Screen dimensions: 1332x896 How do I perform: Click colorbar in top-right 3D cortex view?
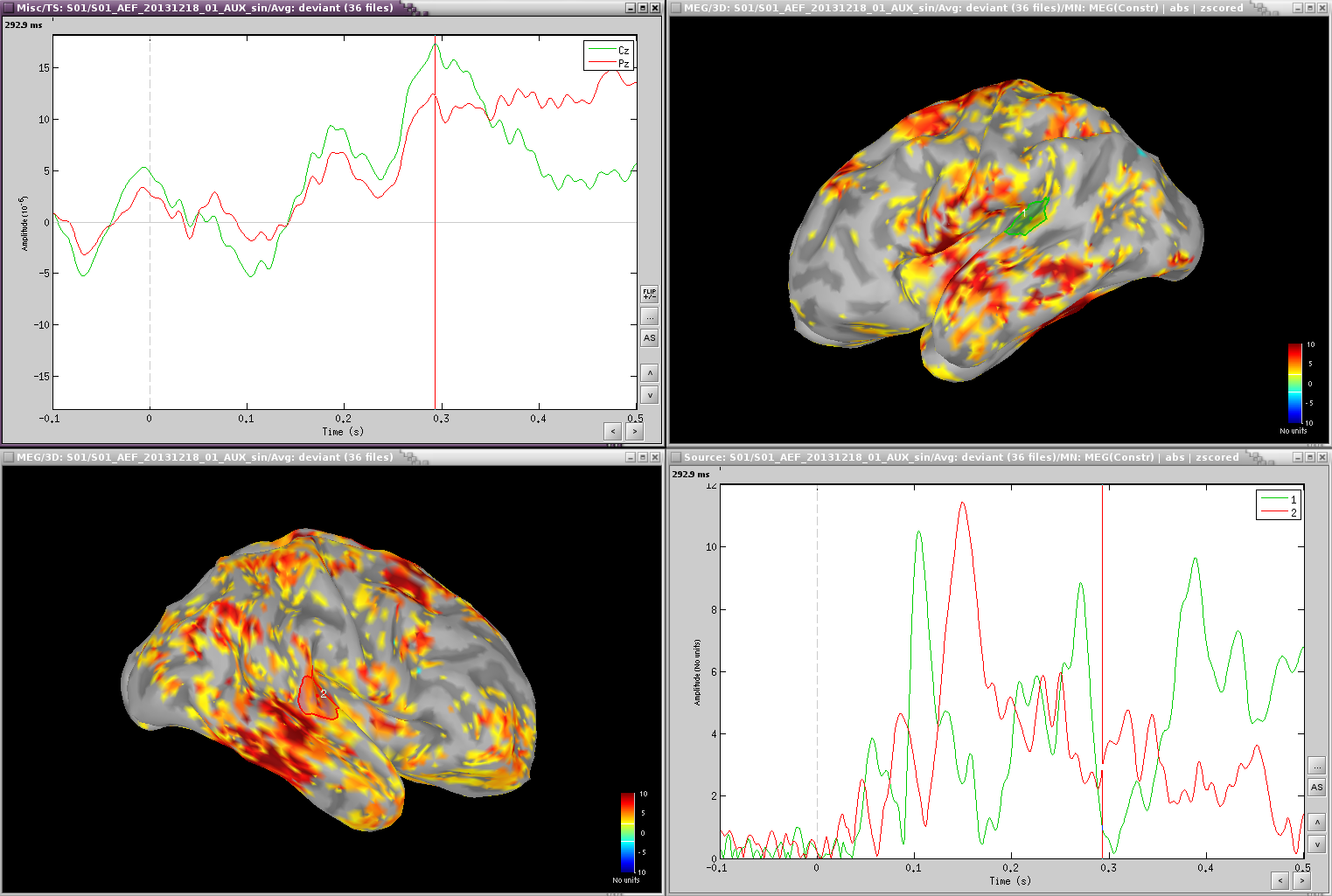(x=1294, y=383)
